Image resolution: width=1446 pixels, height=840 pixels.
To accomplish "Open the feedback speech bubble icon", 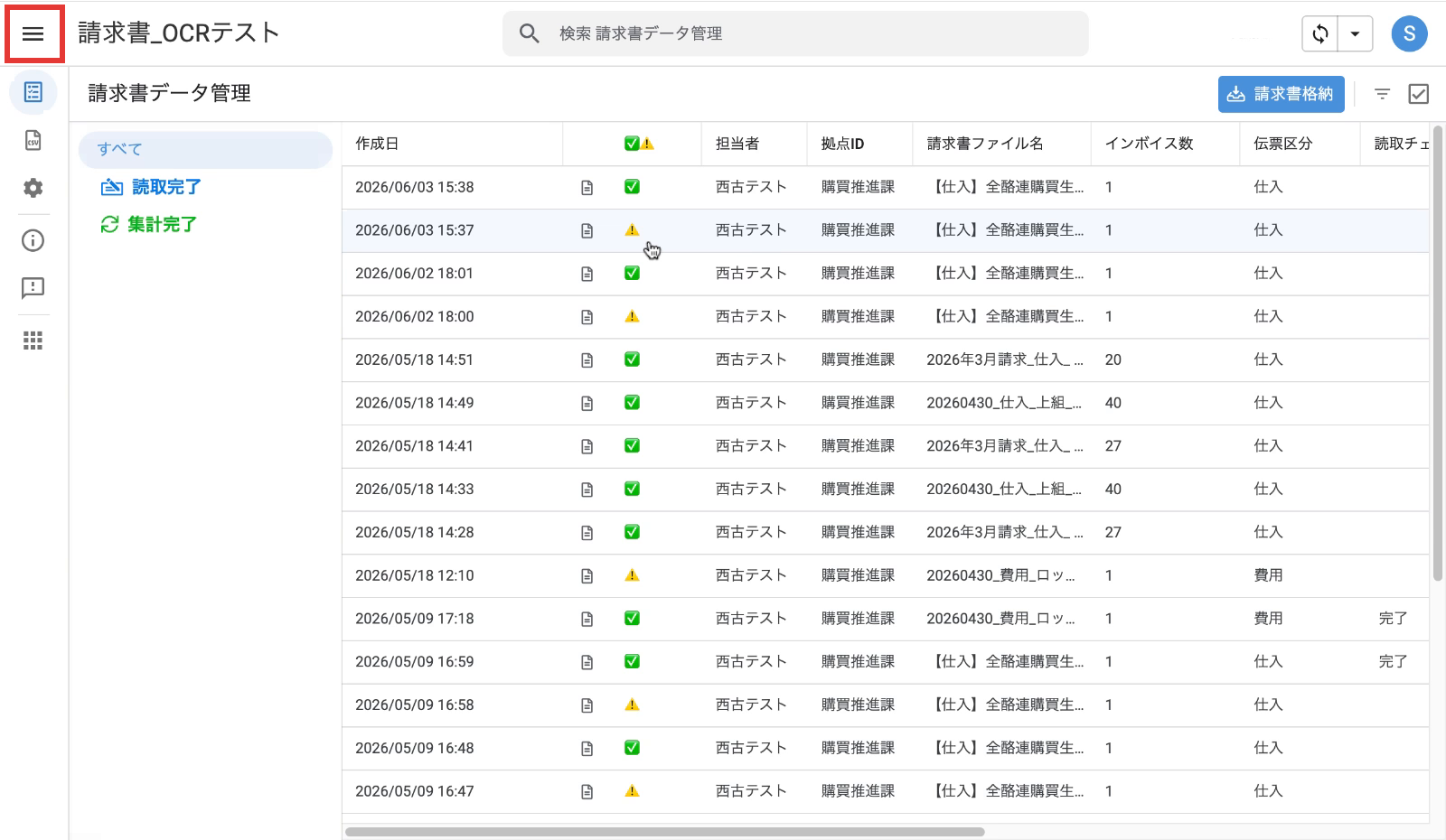I will pyautogui.click(x=33, y=288).
